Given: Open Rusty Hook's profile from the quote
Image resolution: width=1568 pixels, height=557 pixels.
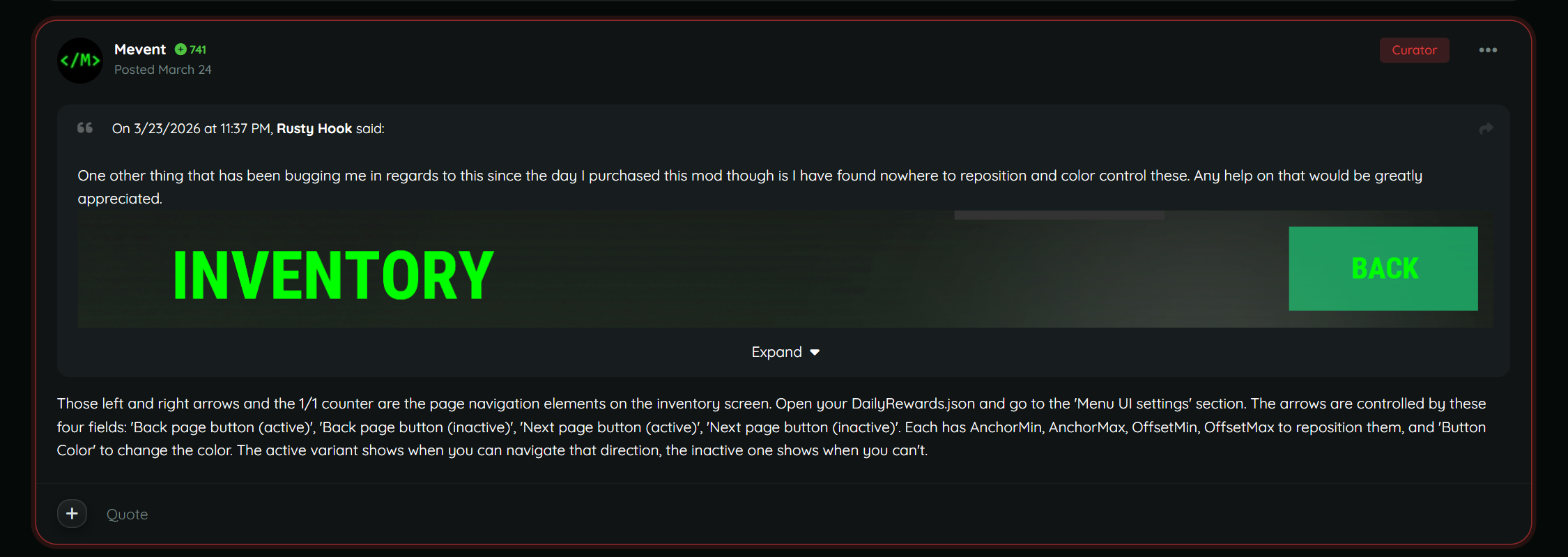Looking at the screenshot, I should coord(314,128).
